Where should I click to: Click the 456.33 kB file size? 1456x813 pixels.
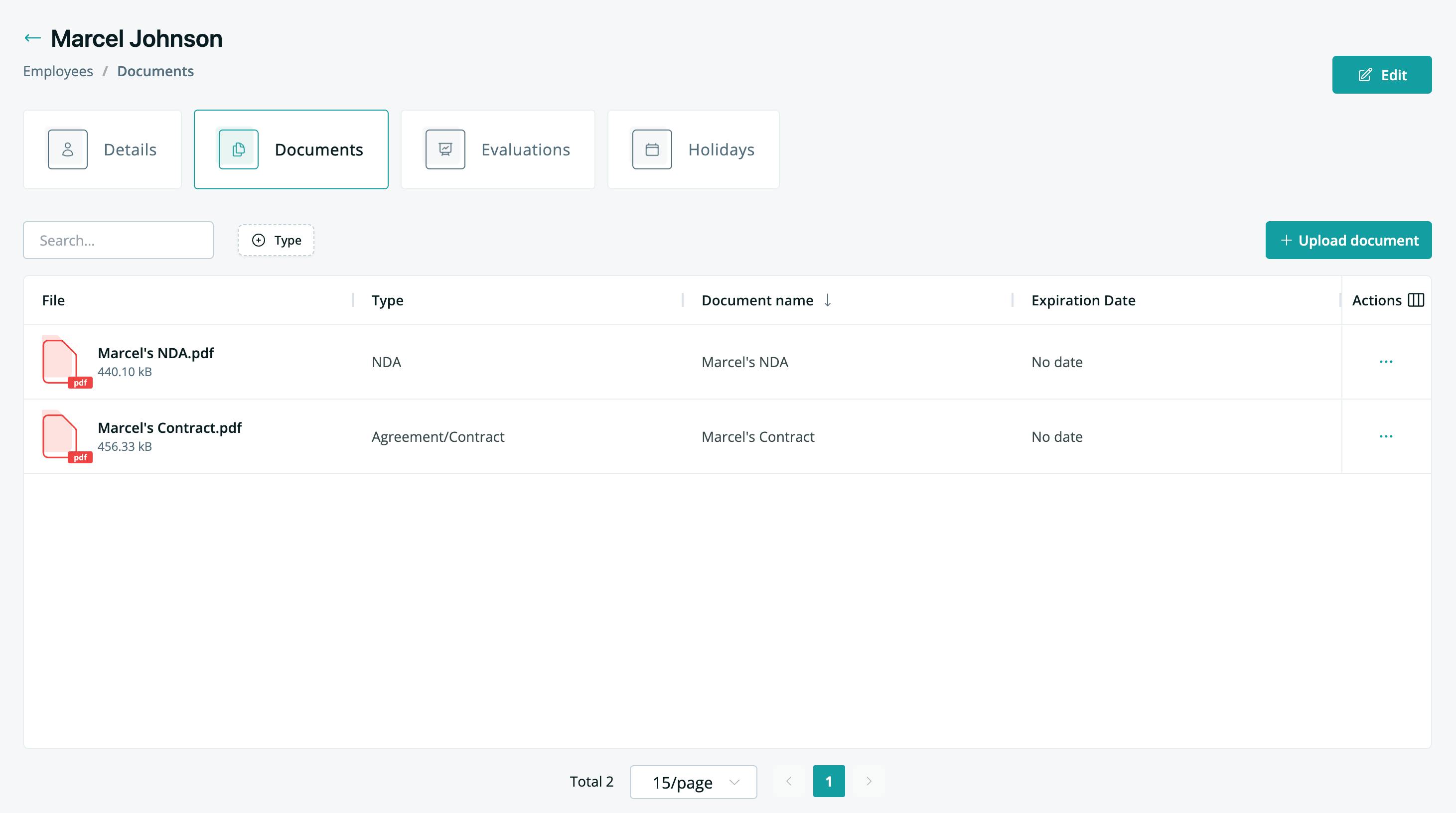125,446
